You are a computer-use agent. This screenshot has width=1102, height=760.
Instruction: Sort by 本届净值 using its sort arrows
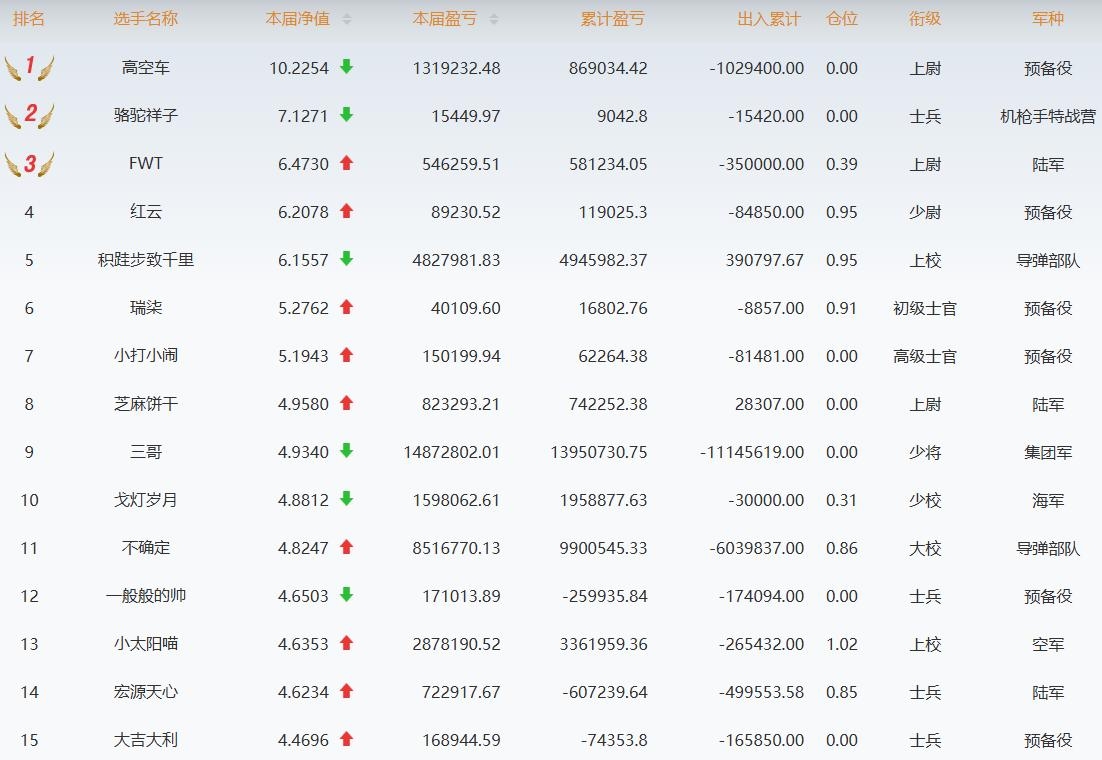pos(347,19)
